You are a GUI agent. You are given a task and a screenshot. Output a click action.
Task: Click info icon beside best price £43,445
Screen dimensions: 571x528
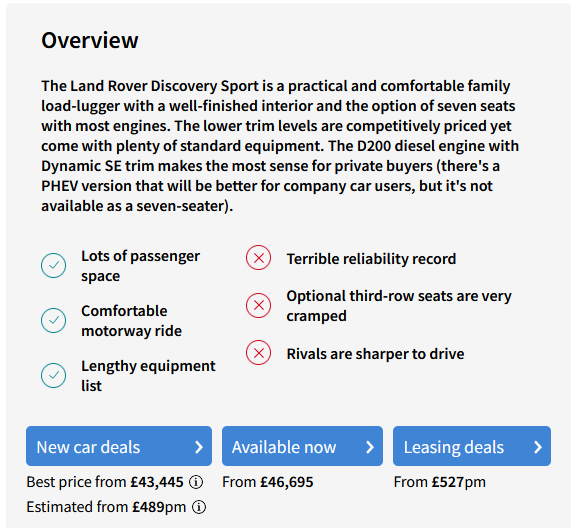[x=196, y=482]
